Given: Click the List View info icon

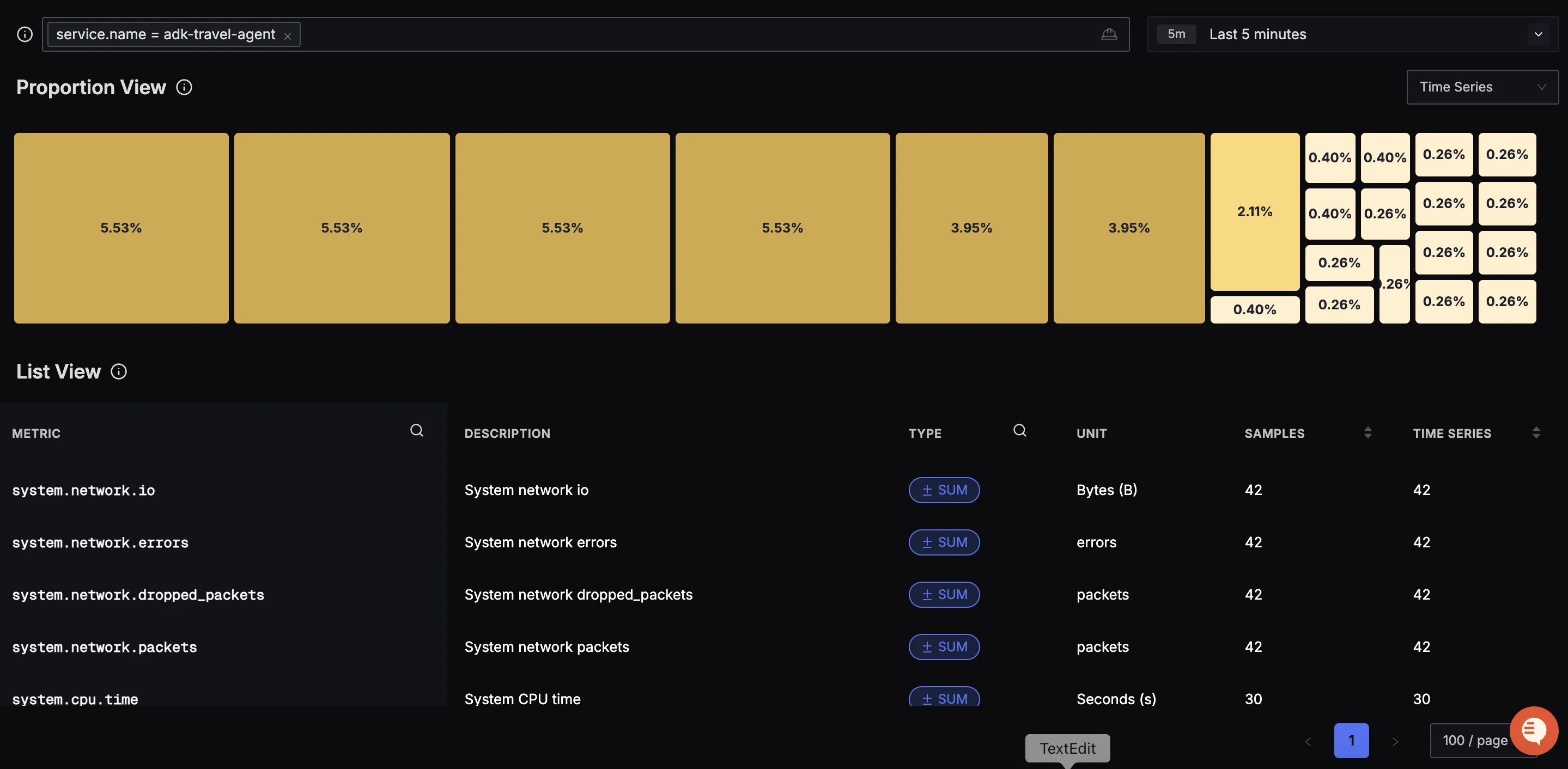Looking at the screenshot, I should point(119,372).
